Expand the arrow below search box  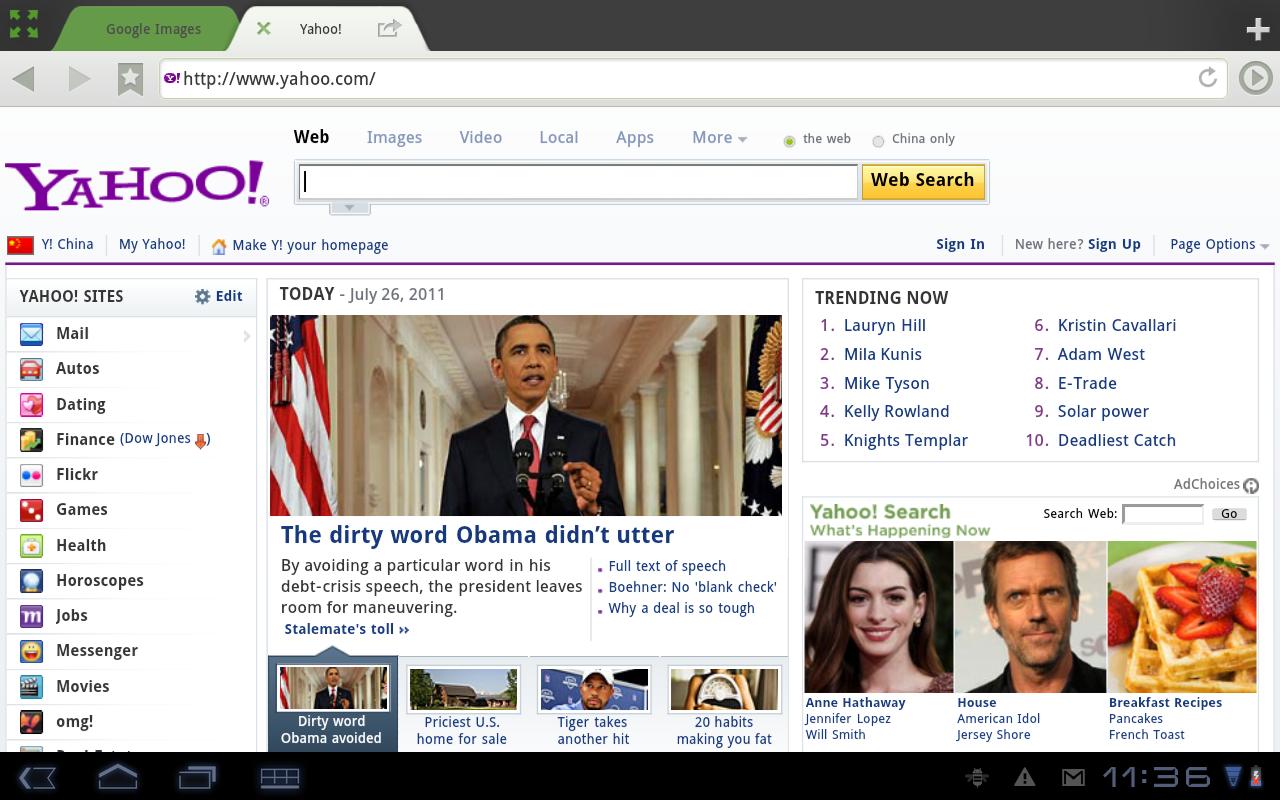(x=349, y=208)
